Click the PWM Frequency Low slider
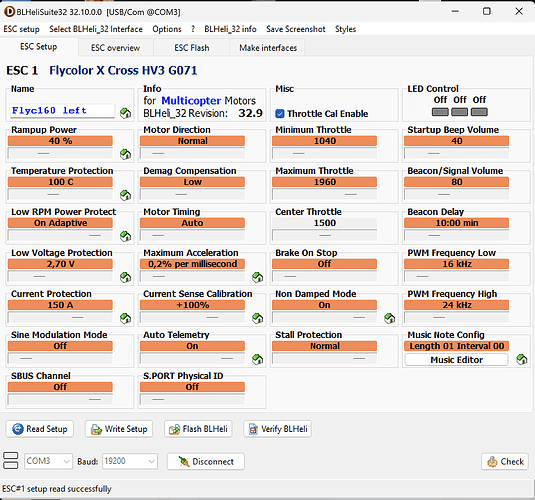Screen dimensions: 535x500 coord(457,276)
